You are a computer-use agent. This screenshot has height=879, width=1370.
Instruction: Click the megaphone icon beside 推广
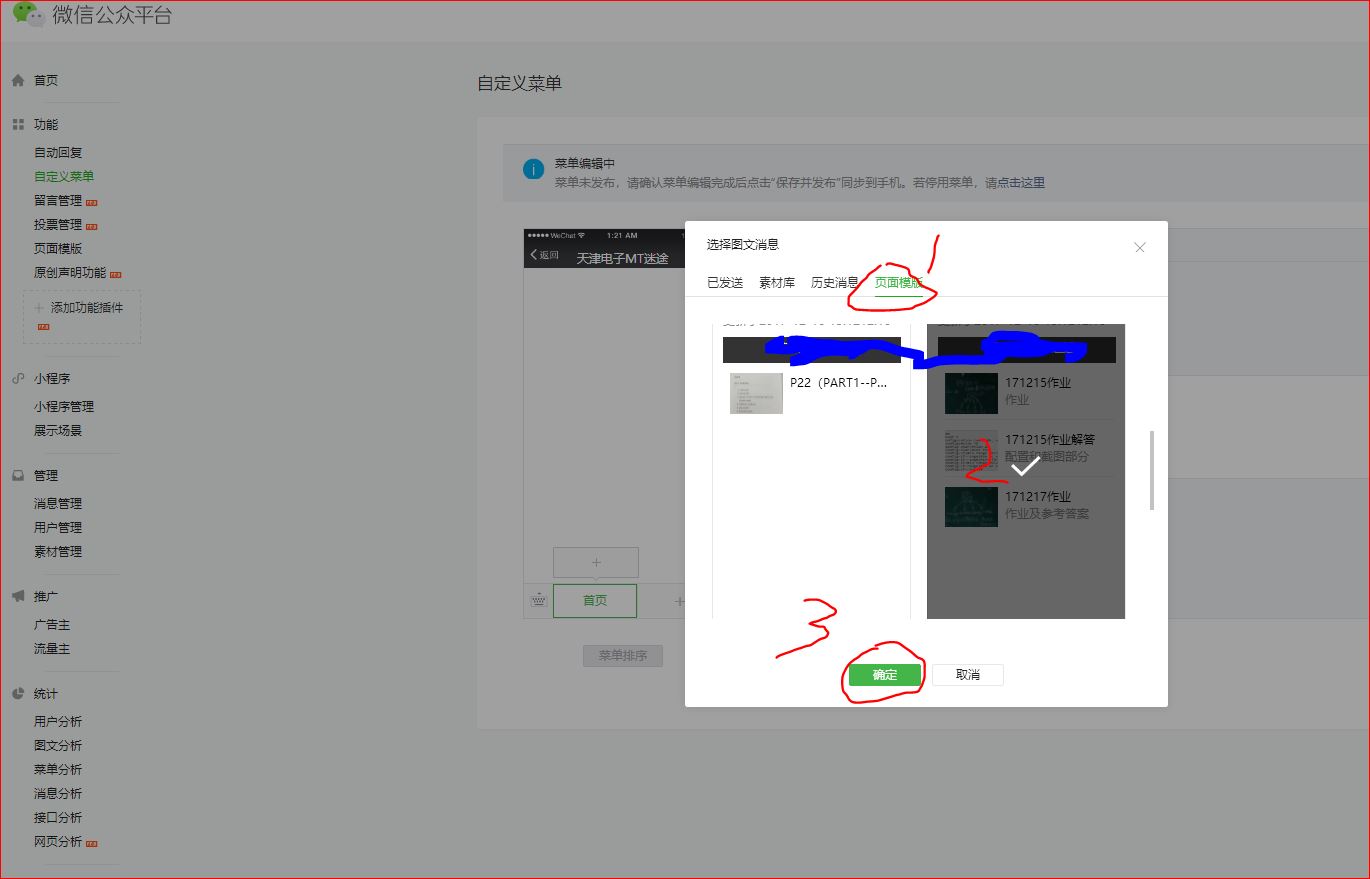[17, 596]
